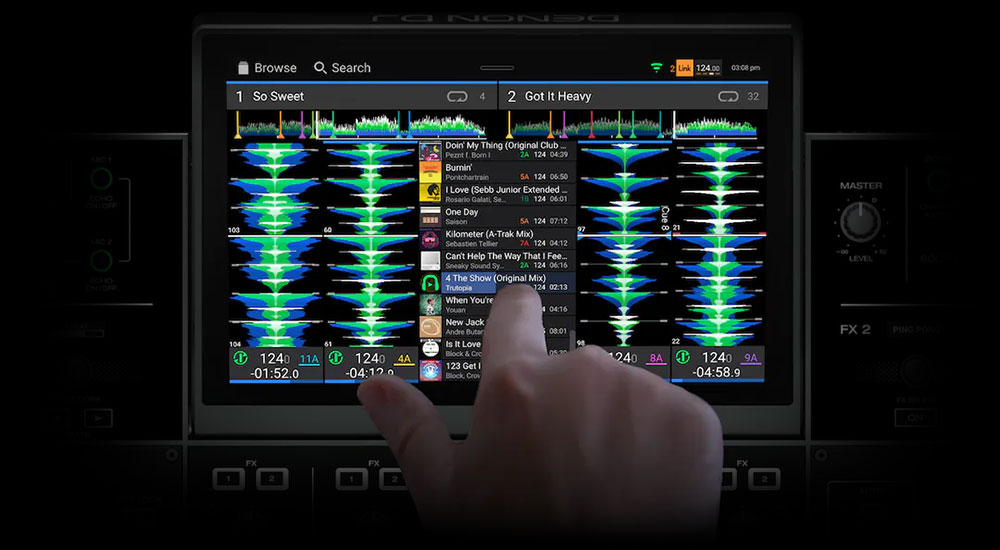The height and width of the screenshot is (550, 1000).
Task: Toggle the orange Link button
Action: point(684,68)
